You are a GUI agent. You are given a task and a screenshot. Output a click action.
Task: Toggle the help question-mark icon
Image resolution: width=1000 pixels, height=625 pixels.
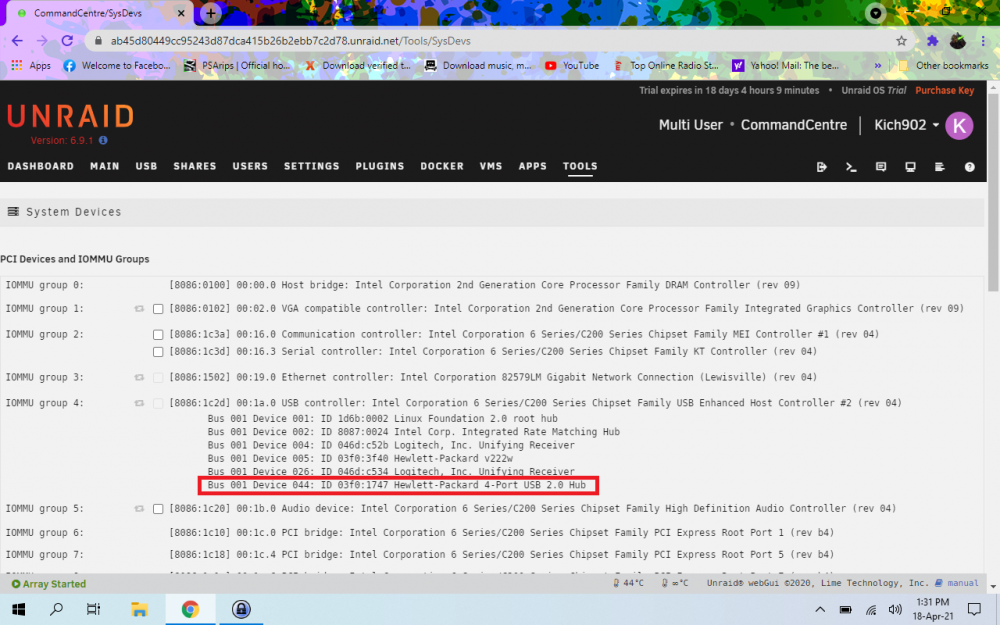(969, 166)
